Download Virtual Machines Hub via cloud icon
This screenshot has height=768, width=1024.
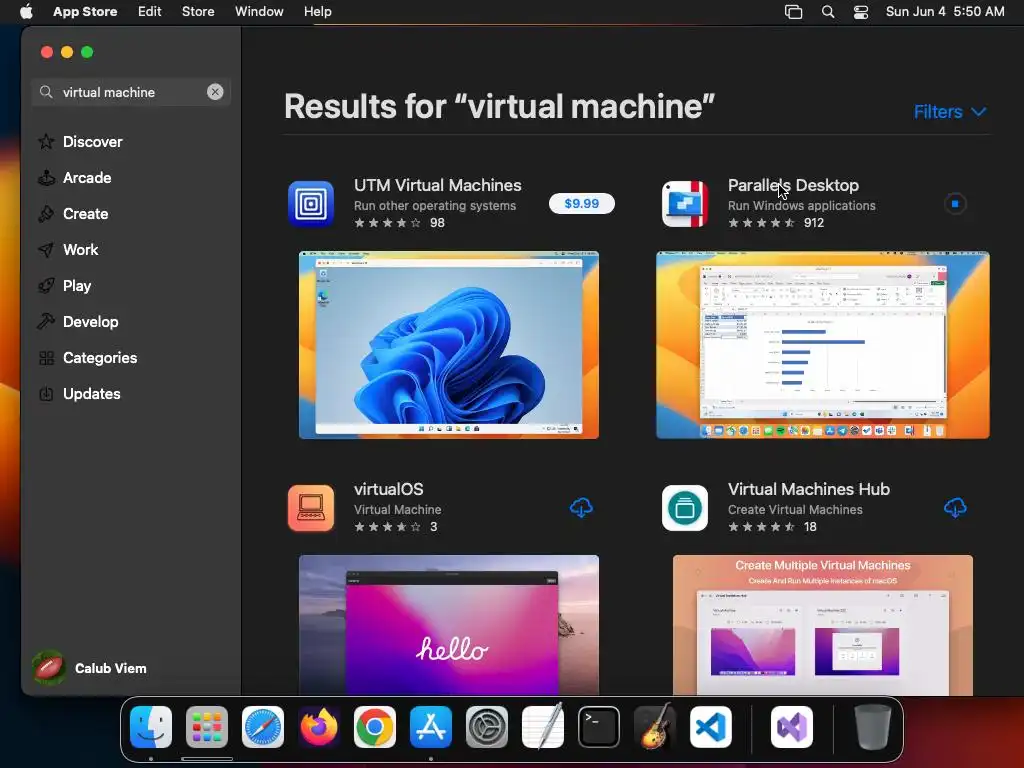[955, 507]
